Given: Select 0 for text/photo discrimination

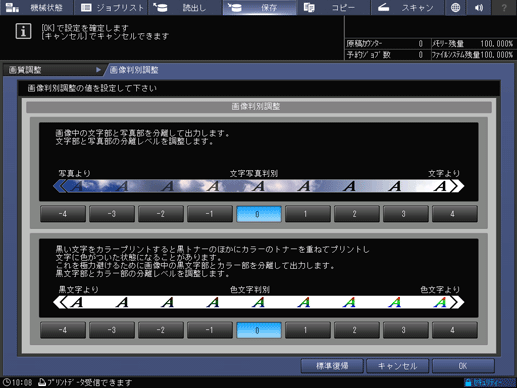Looking at the screenshot, I should (x=259, y=214).
